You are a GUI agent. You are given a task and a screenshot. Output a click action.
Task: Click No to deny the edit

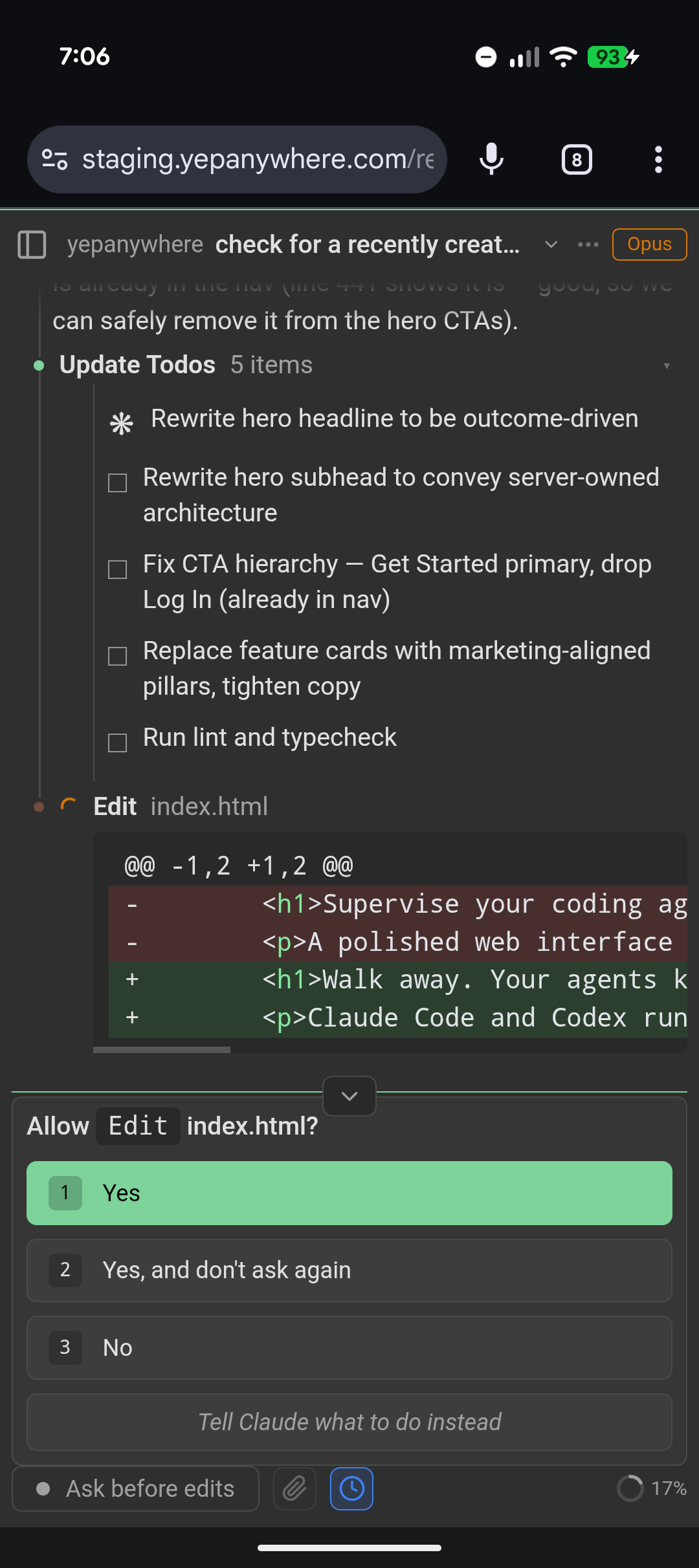point(349,1347)
